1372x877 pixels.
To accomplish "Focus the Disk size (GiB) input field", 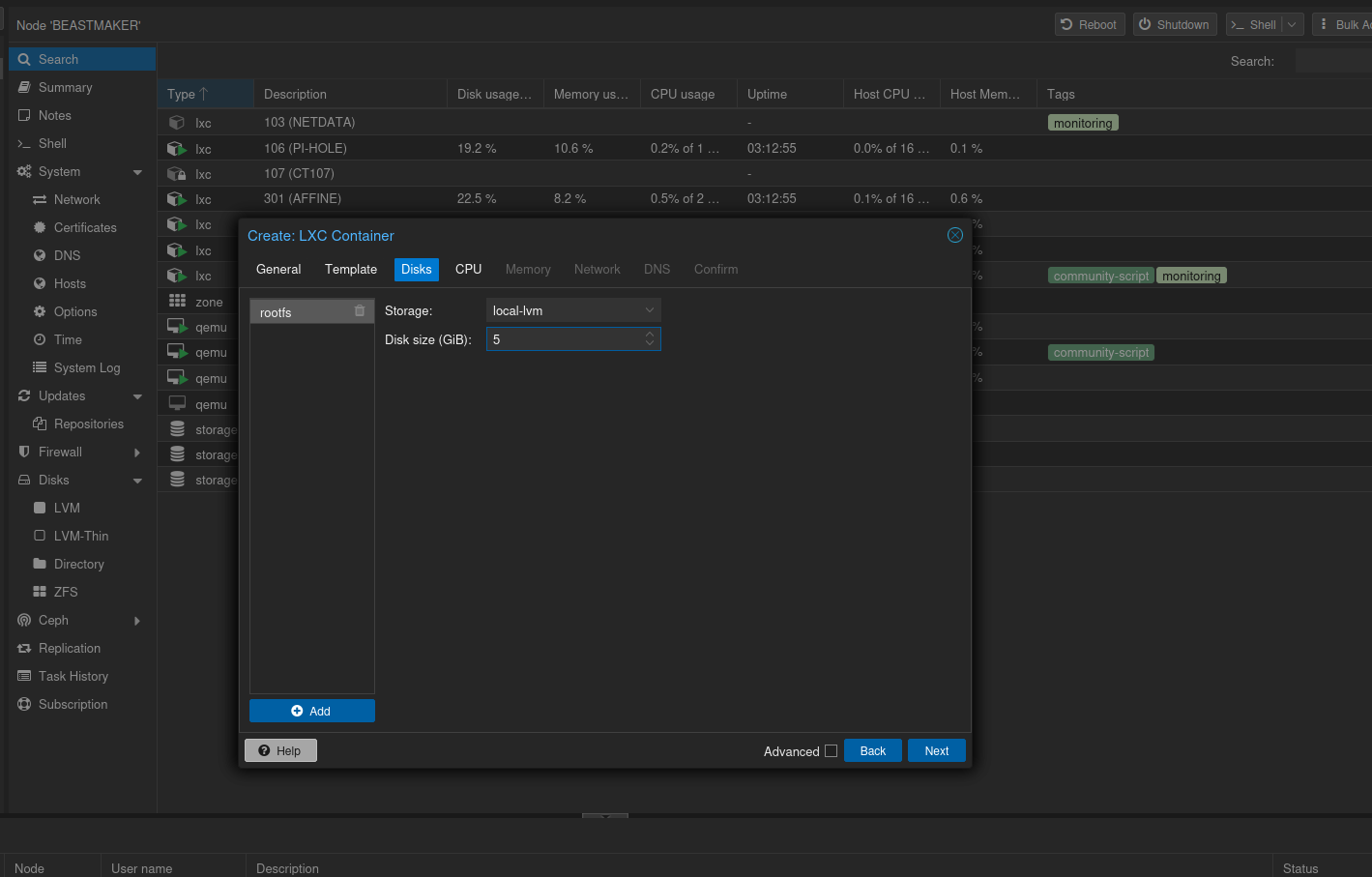I will (565, 339).
